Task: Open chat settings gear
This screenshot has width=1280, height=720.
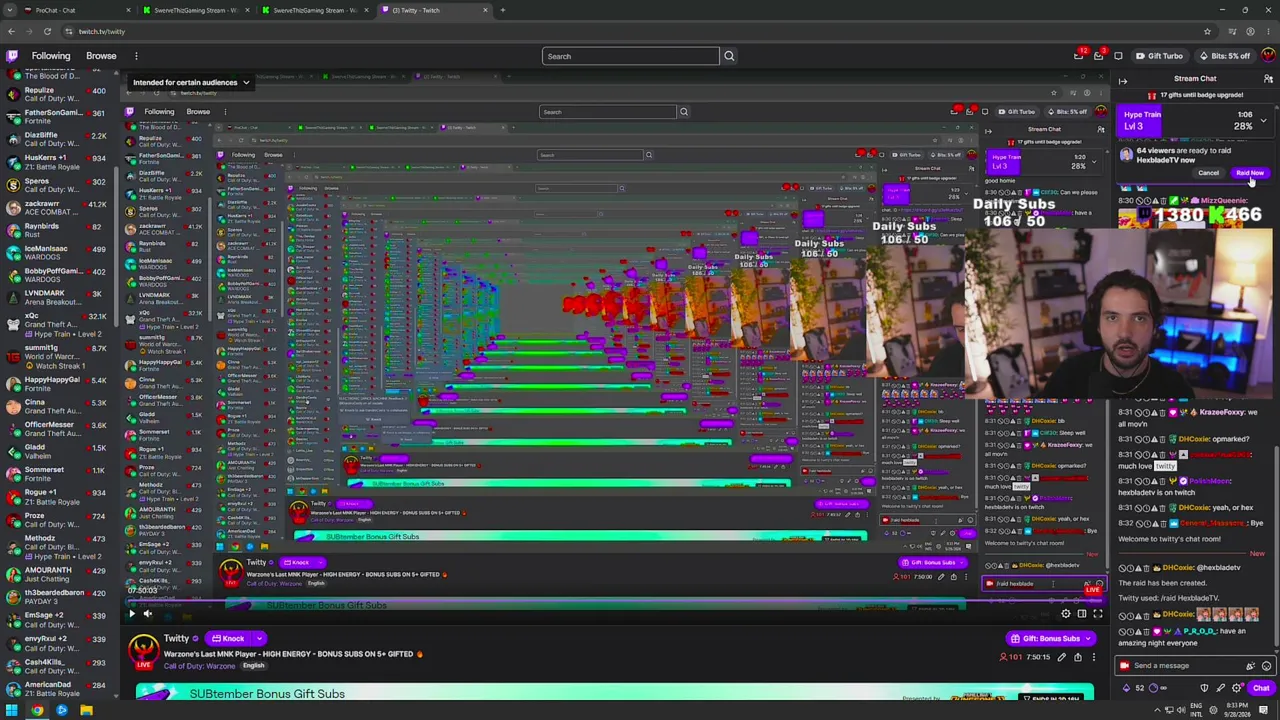Action: pos(1236,688)
